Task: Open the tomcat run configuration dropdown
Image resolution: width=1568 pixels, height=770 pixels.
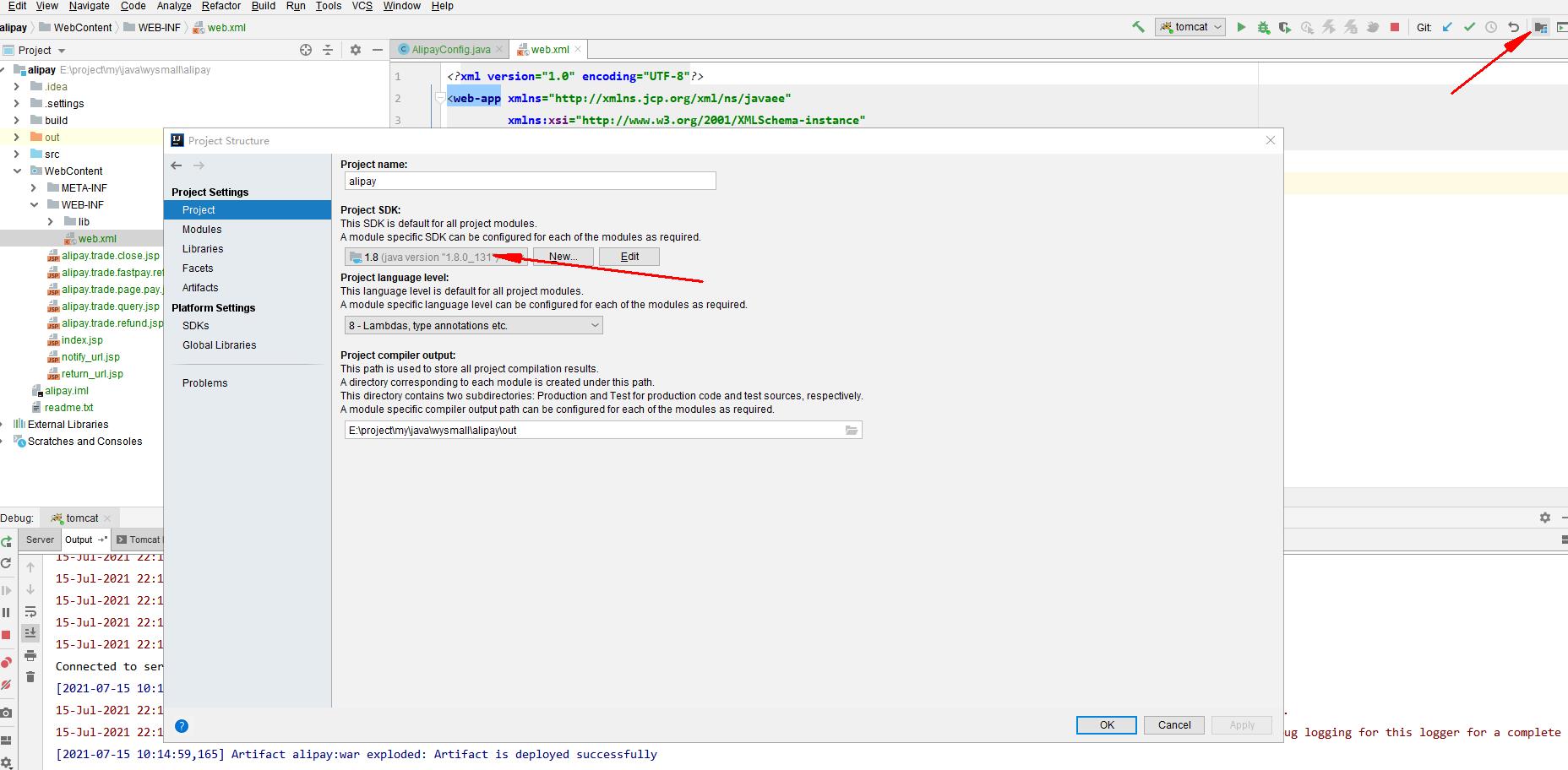Action: point(1190,27)
